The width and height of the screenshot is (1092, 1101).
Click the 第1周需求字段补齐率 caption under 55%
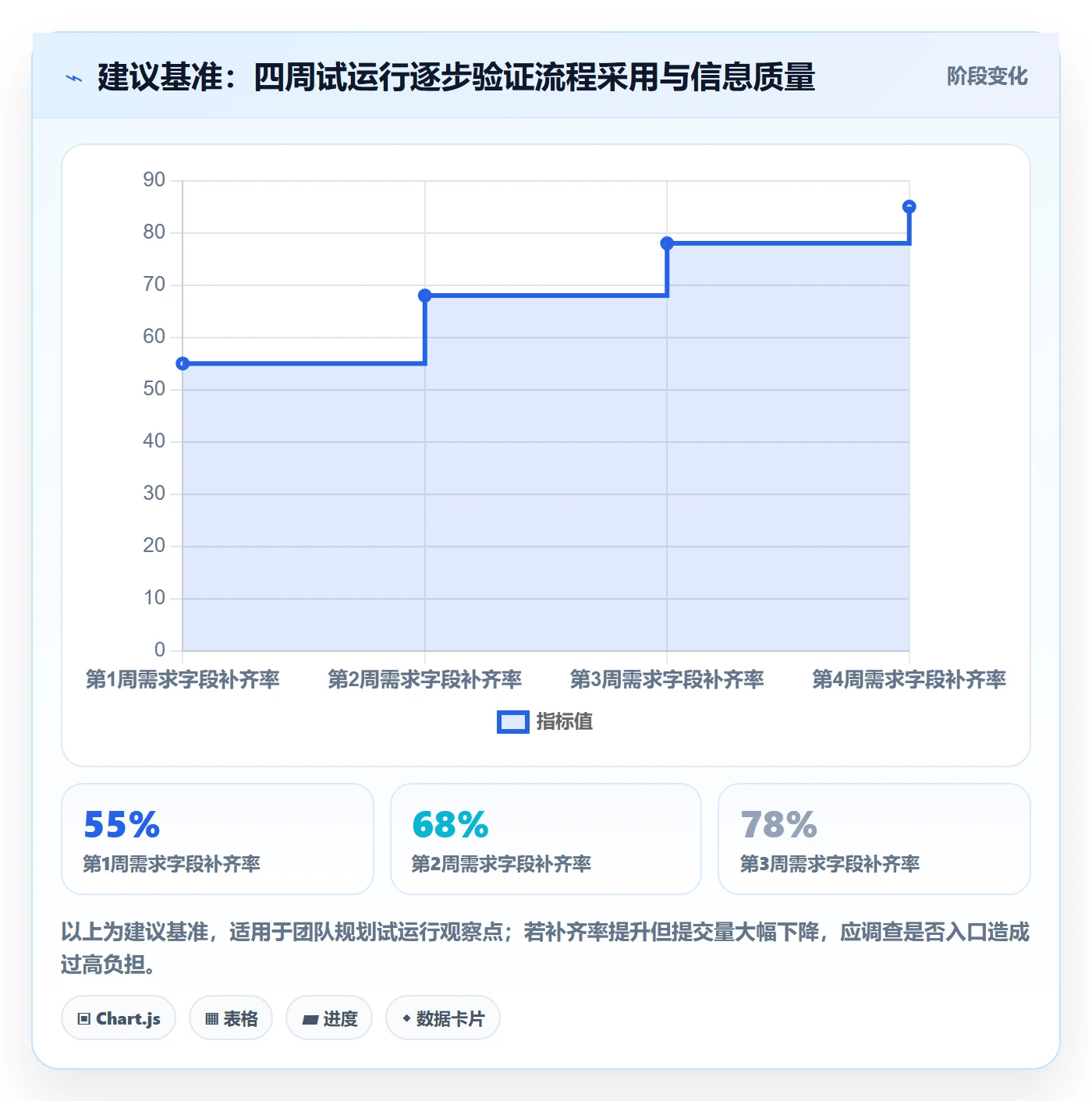[x=172, y=864]
